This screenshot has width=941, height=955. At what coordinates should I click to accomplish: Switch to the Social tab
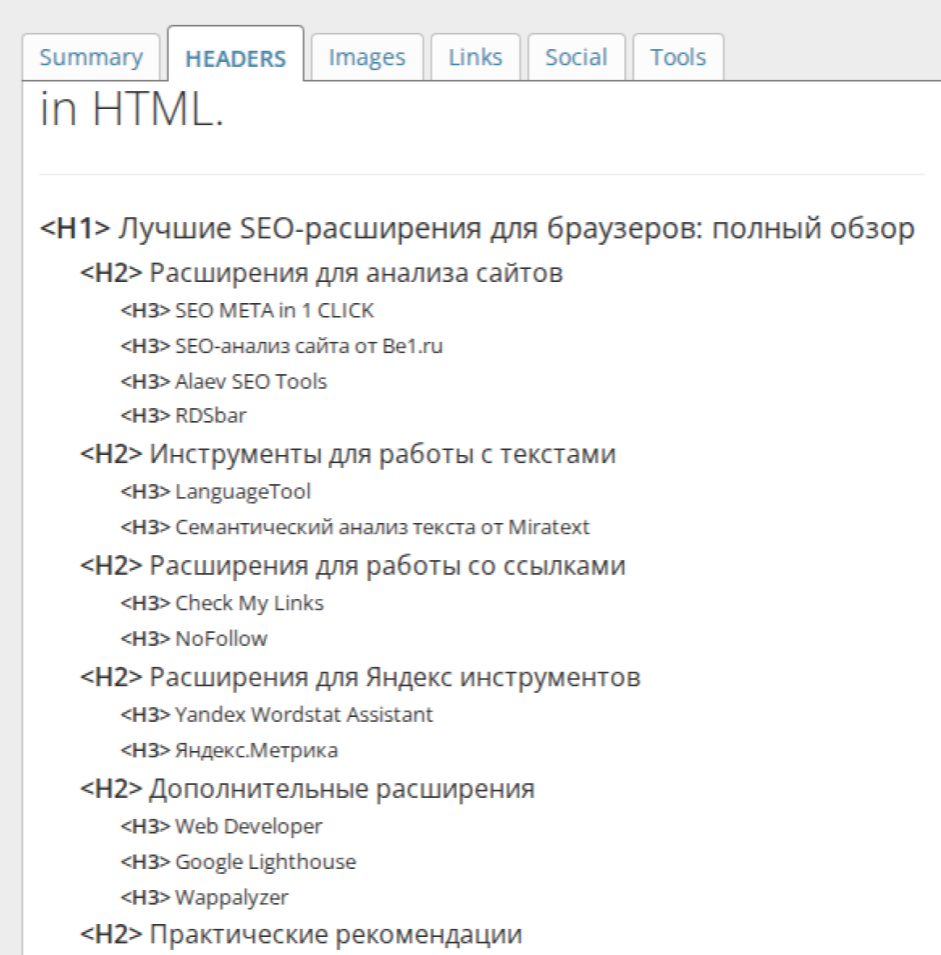coord(576,57)
